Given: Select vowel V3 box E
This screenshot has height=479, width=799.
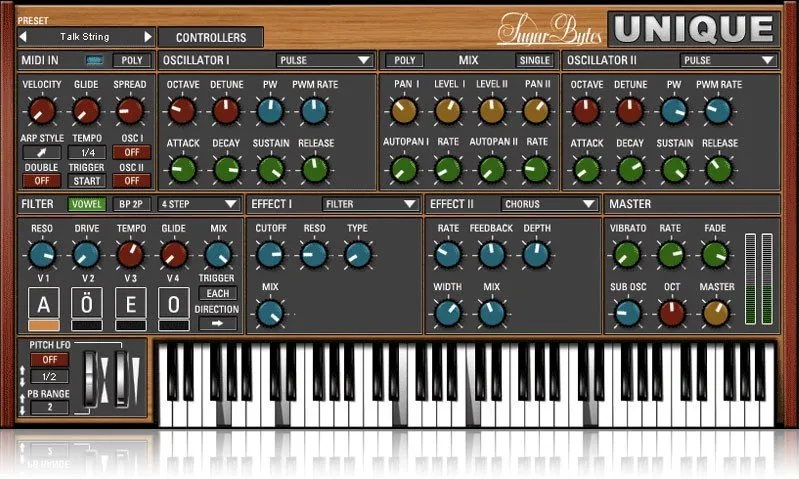Looking at the screenshot, I should [130, 304].
